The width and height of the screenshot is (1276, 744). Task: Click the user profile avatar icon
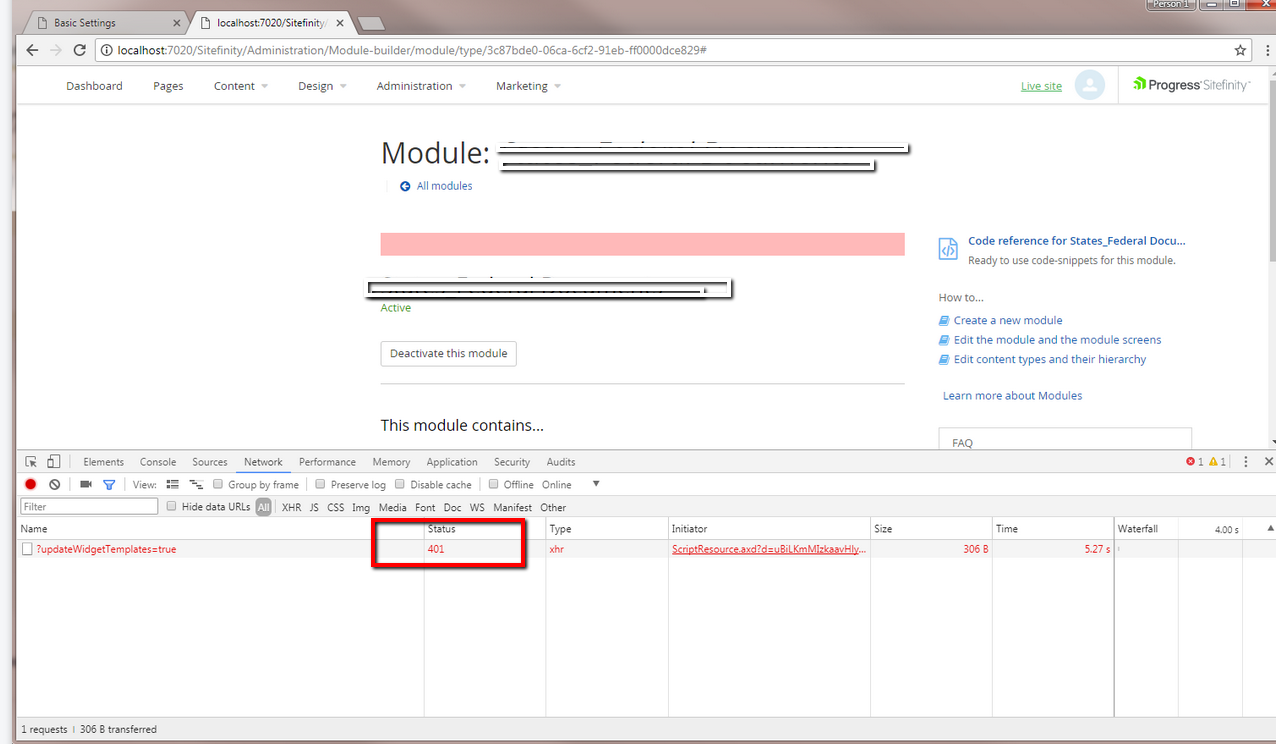[x=1090, y=85]
